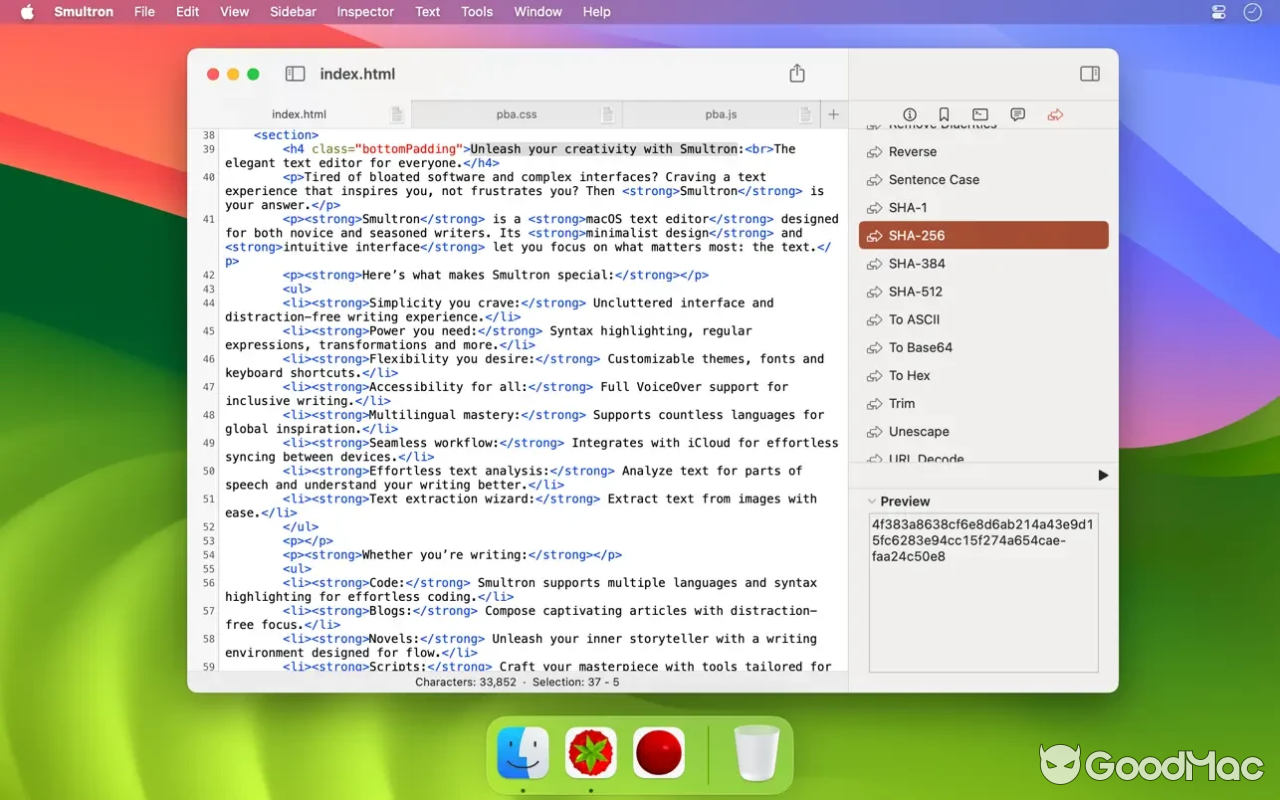Click the sidebar view icon left of index.html title

(294, 73)
